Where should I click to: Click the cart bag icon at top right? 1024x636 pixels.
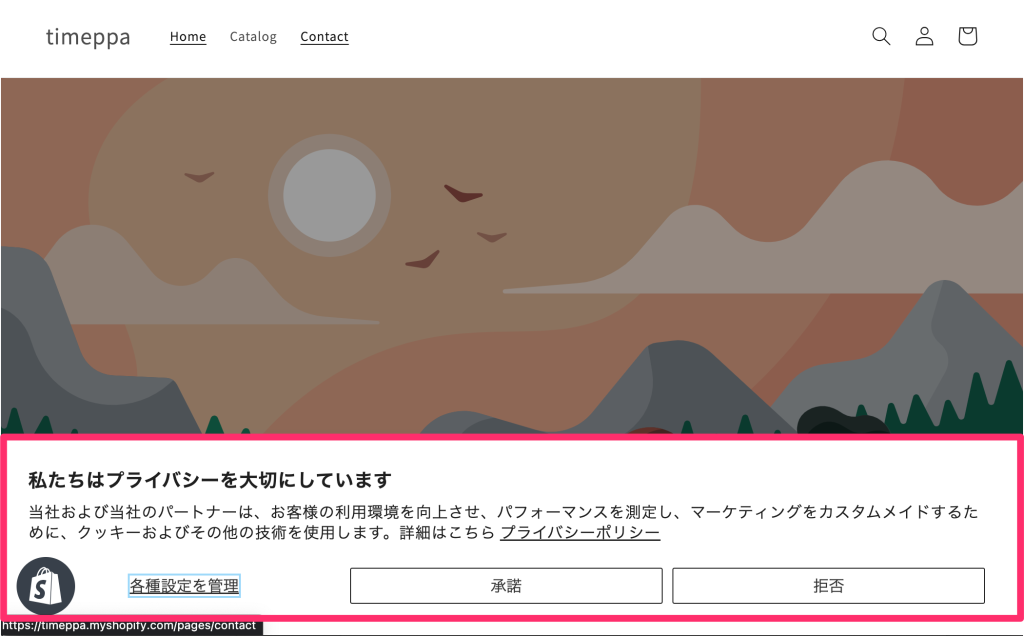(x=967, y=36)
